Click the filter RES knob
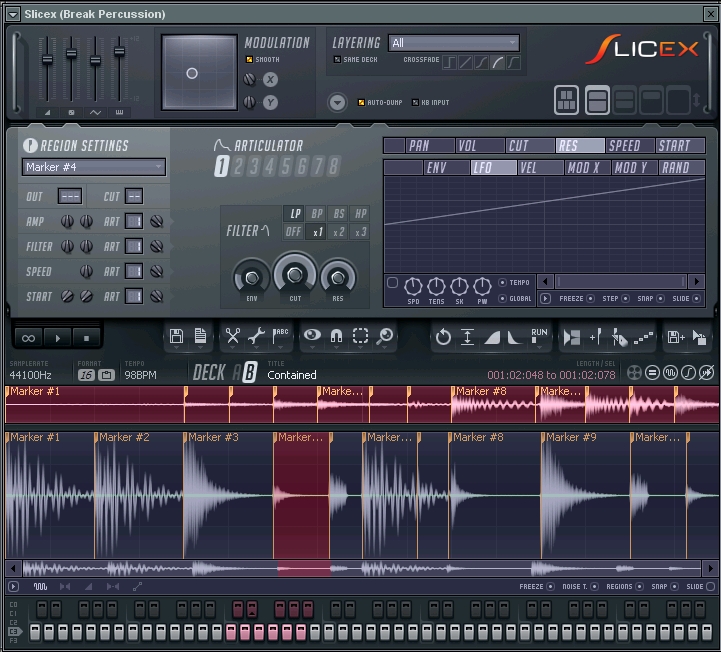 (338, 277)
